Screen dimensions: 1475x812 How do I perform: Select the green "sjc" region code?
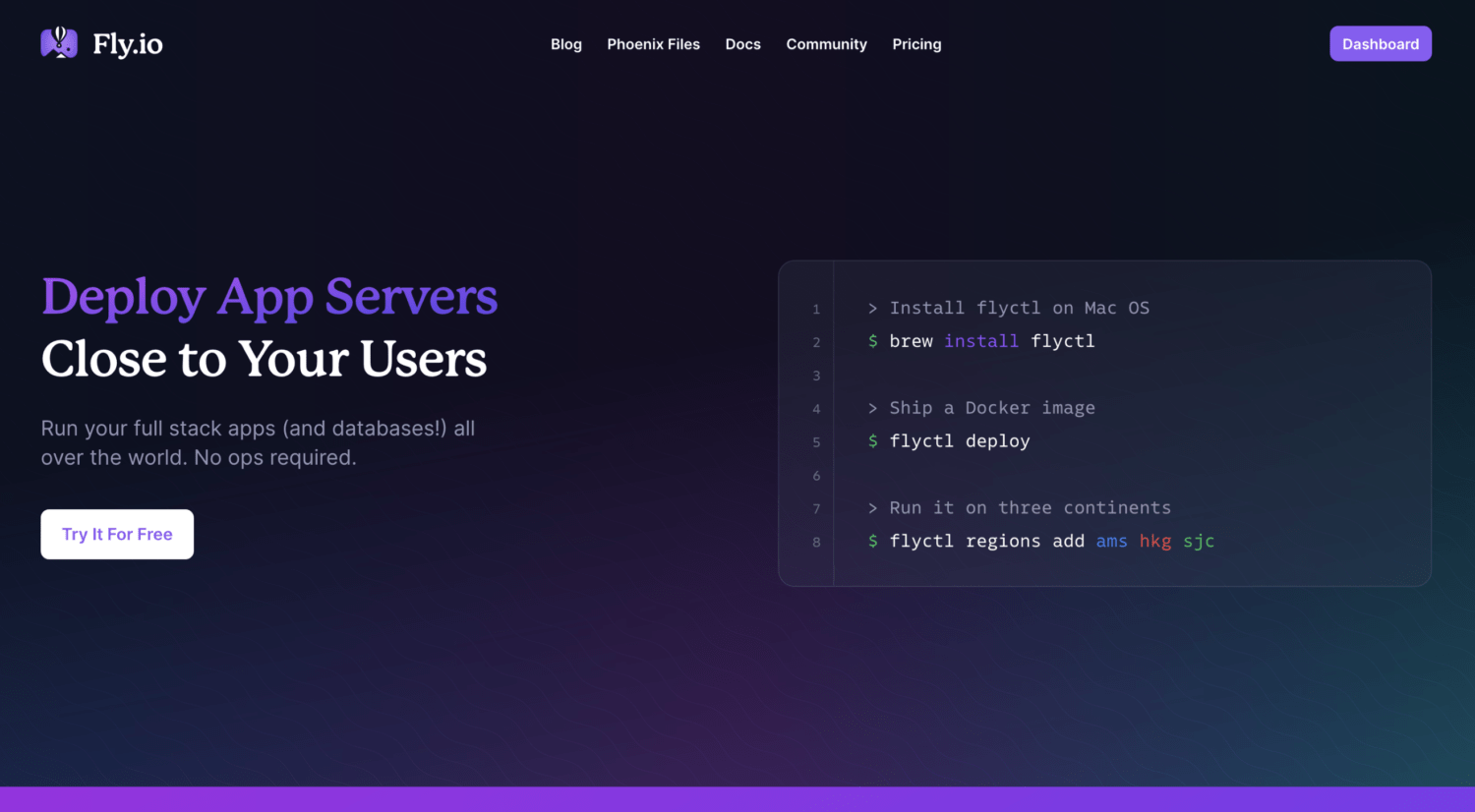tap(1199, 542)
